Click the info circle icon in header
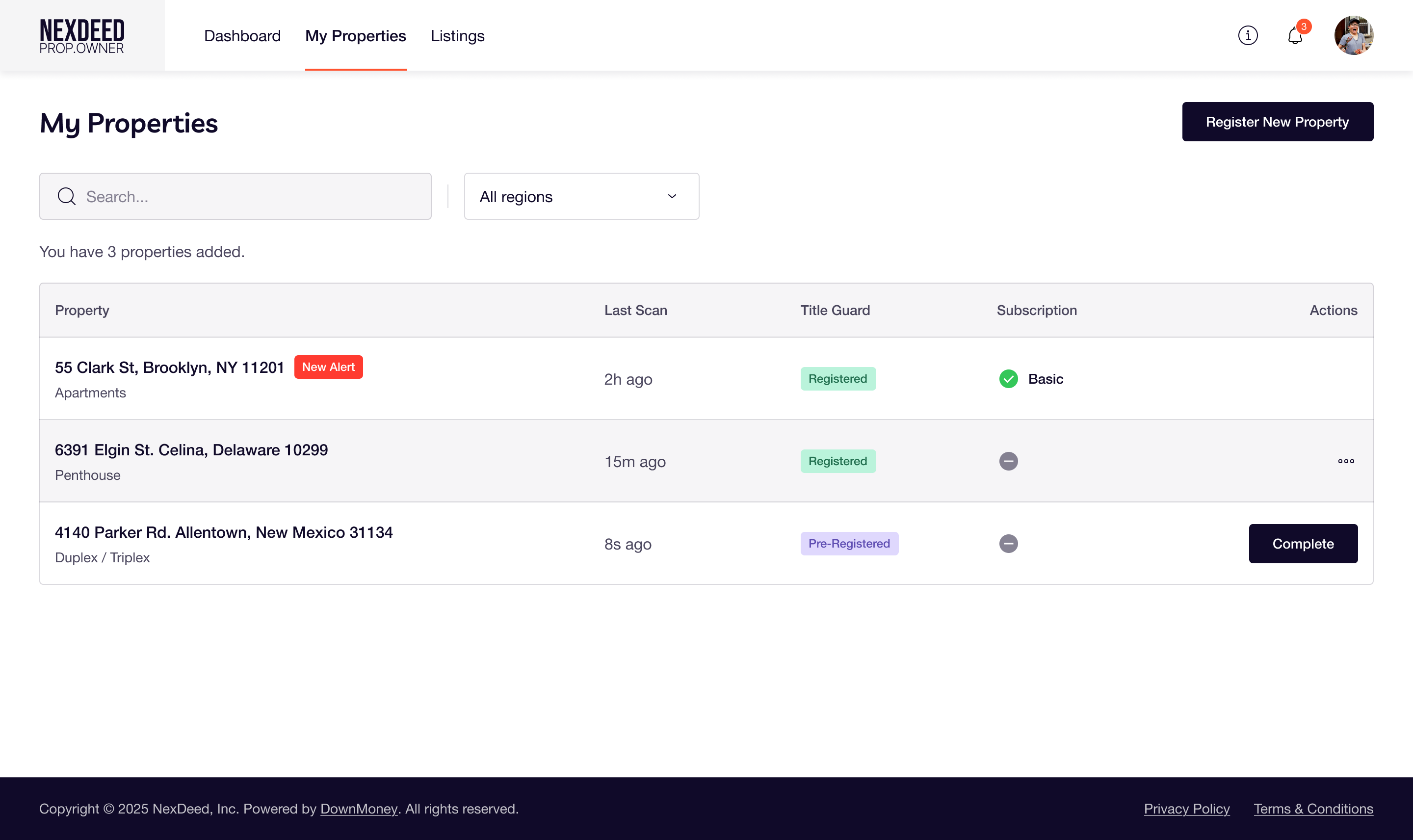1413x840 pixels. click(1247, 36)
